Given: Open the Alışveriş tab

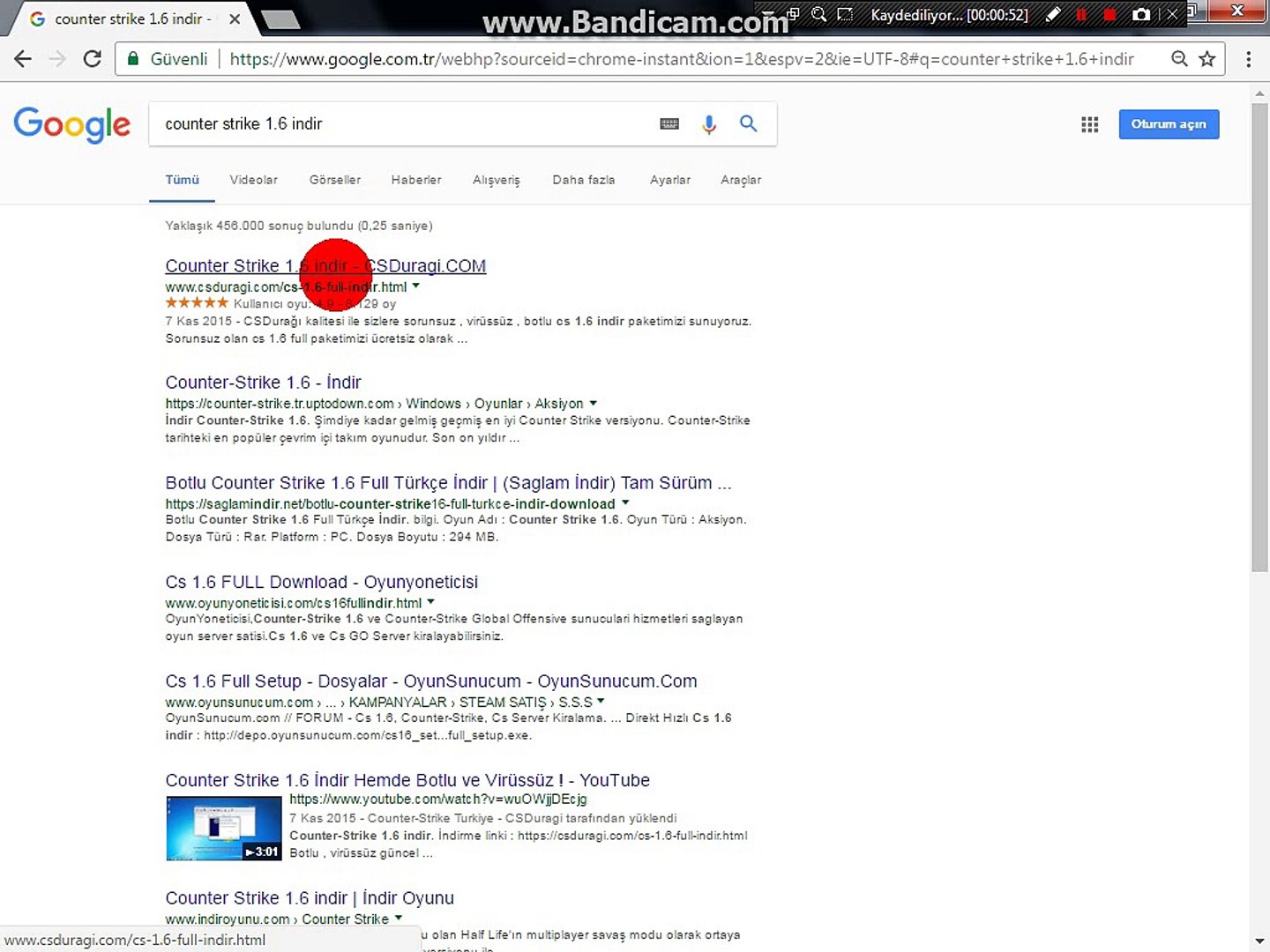Looking at the screenshot, I should (x=497, y=180).
